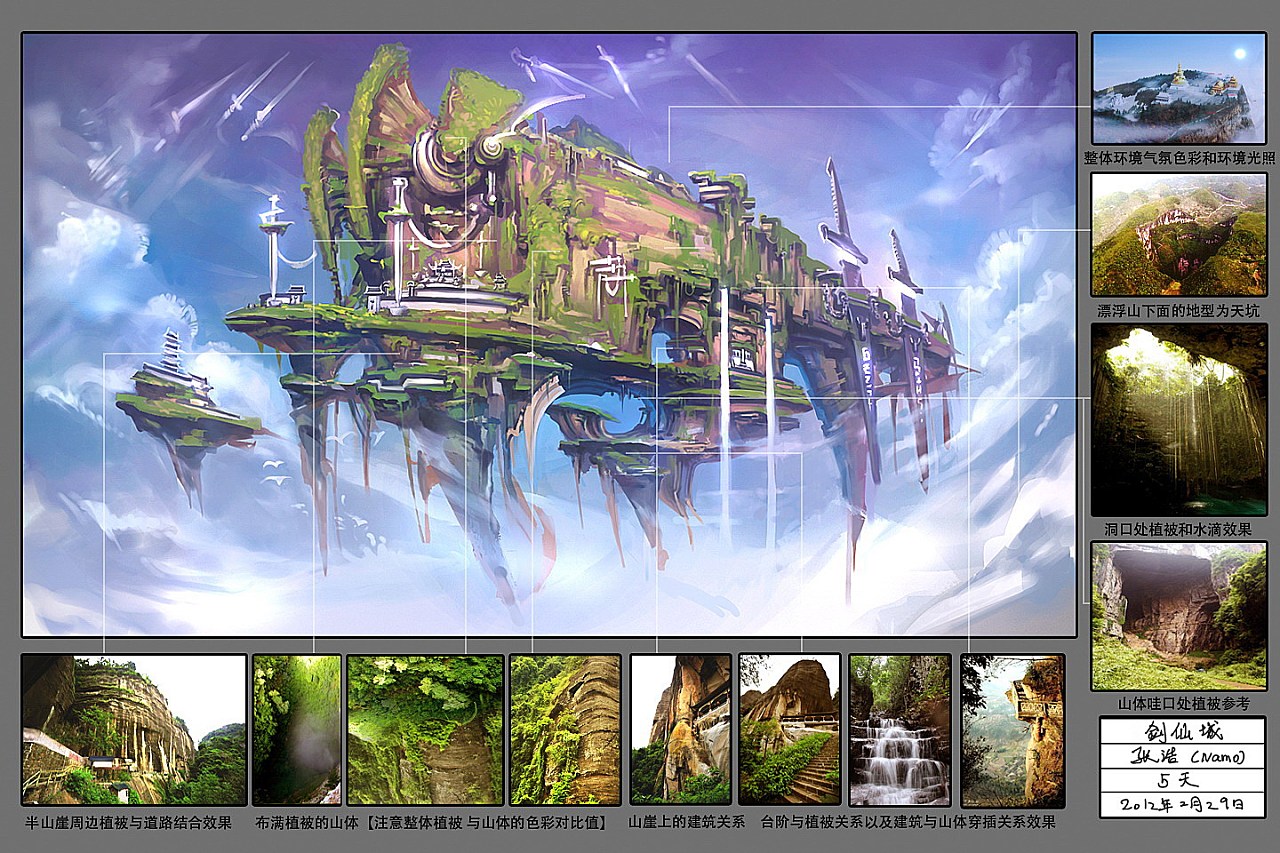This screenshot has height=853, width=1280.
Task: Select the 洞口处植被和水滴效果 caption
Action: pos(1178,529)
